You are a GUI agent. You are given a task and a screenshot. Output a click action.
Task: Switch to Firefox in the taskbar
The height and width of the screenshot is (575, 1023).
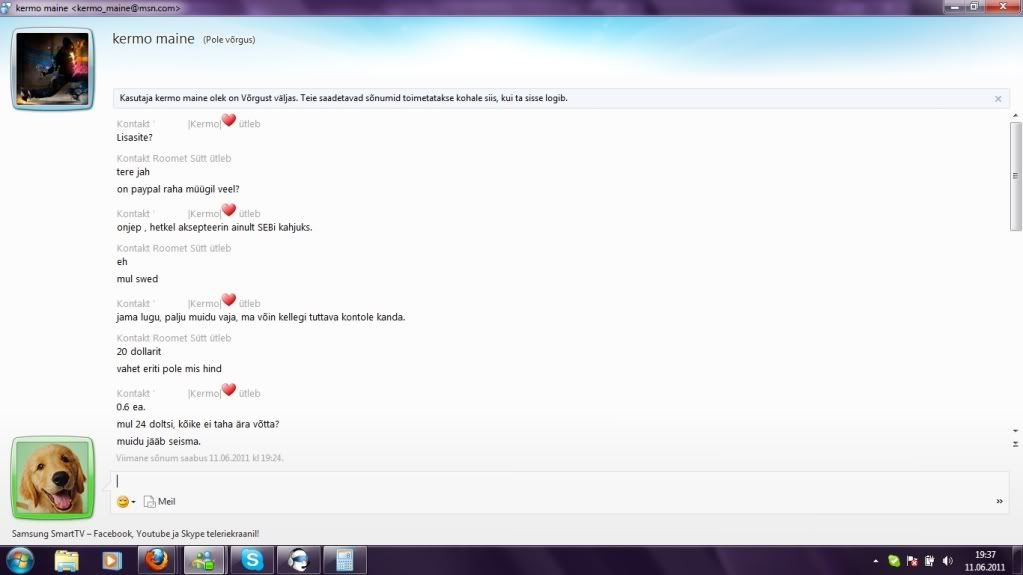click(x=157, y=560)
